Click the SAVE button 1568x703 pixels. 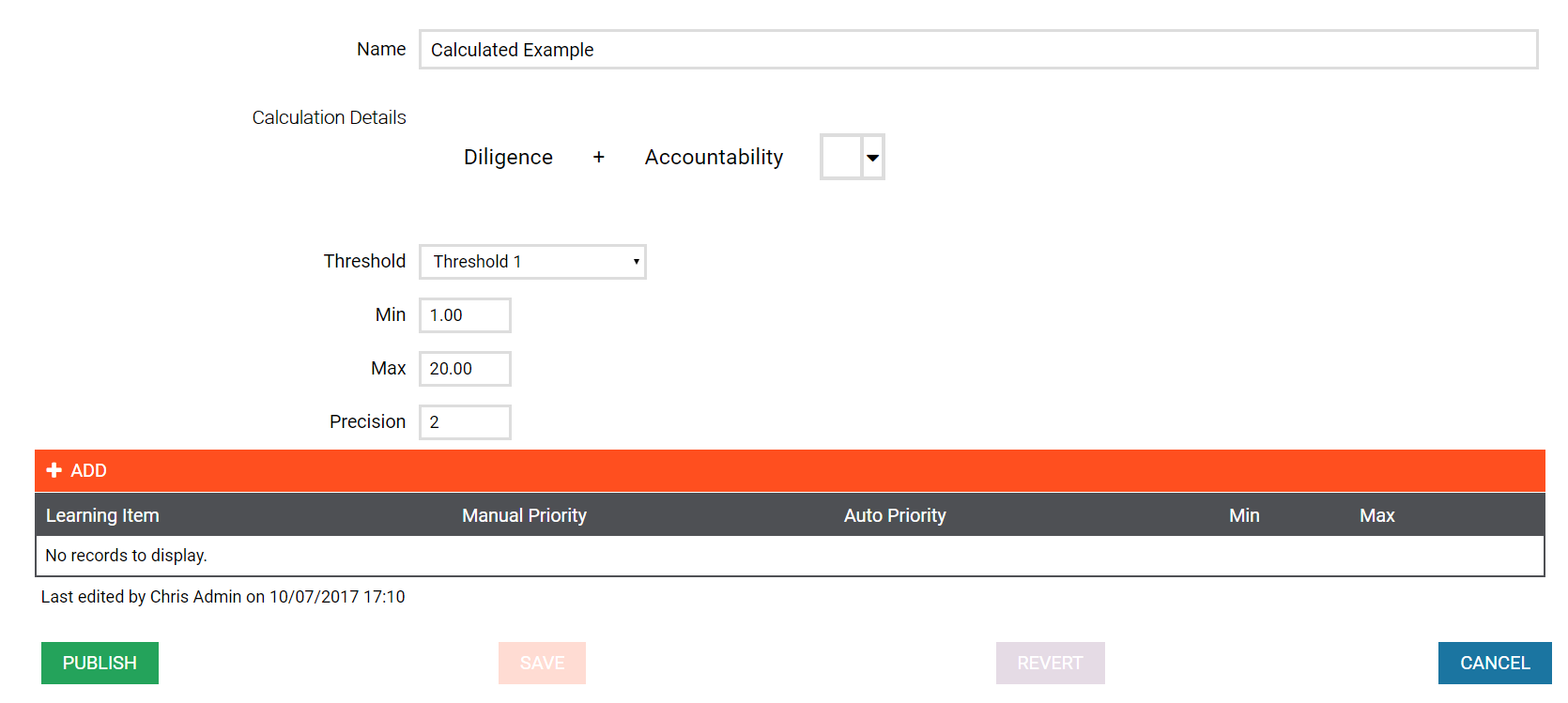[x=542, y=663]
